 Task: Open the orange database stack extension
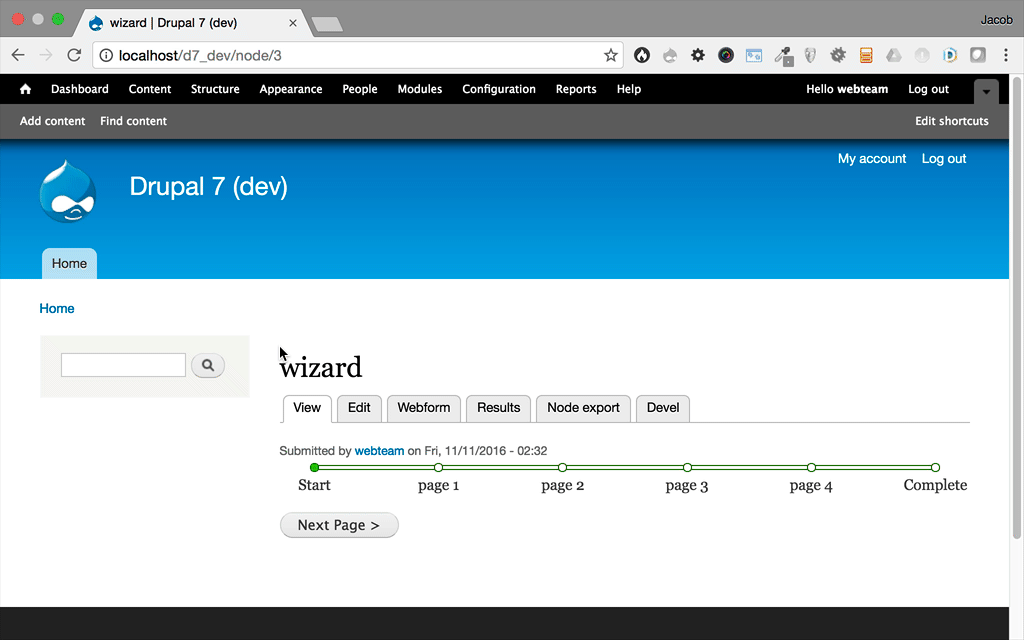[866, 56]
